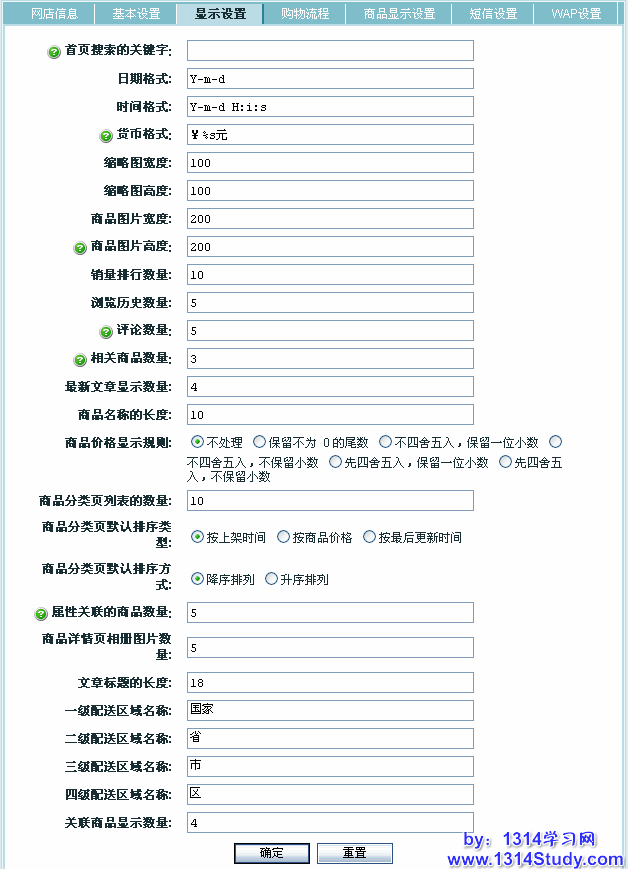Click the 重置 button
This screenshot has height=869, width=628.
[x=354, y=853]
